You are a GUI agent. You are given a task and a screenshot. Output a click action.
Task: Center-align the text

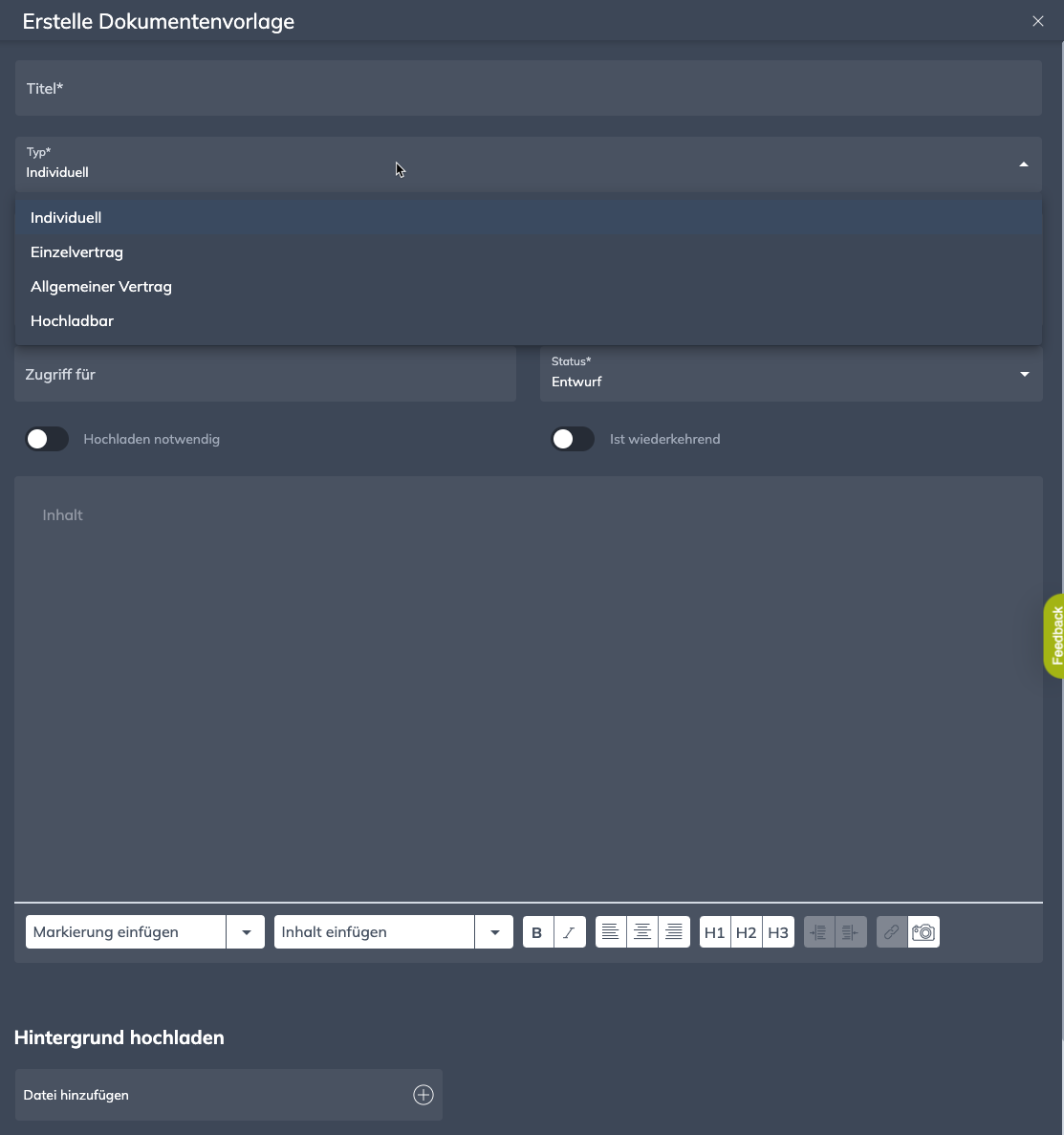click(642, 932)
